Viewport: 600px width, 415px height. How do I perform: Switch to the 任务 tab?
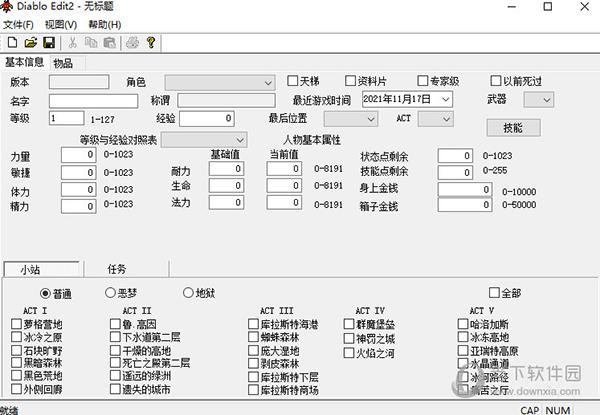[x=118, y=269]
